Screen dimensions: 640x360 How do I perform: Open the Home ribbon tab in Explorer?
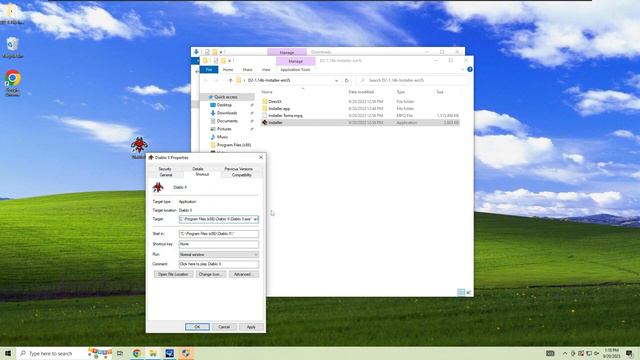point(228,70)
